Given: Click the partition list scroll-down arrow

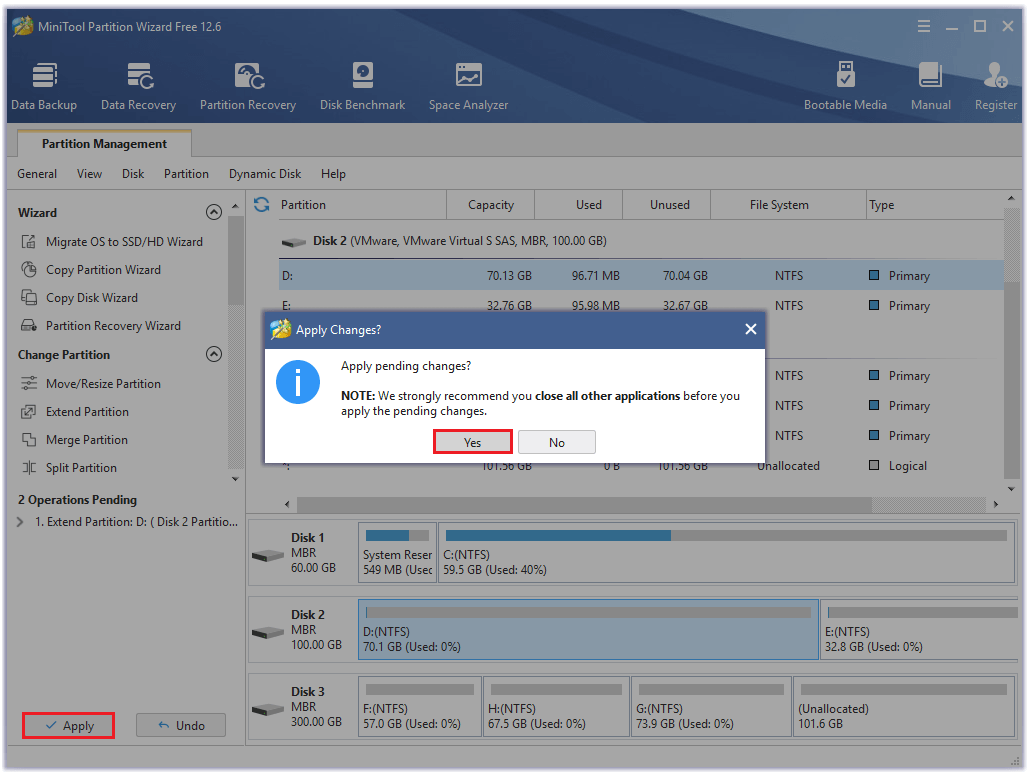Looking at the screenshot, I should 1011,489.
